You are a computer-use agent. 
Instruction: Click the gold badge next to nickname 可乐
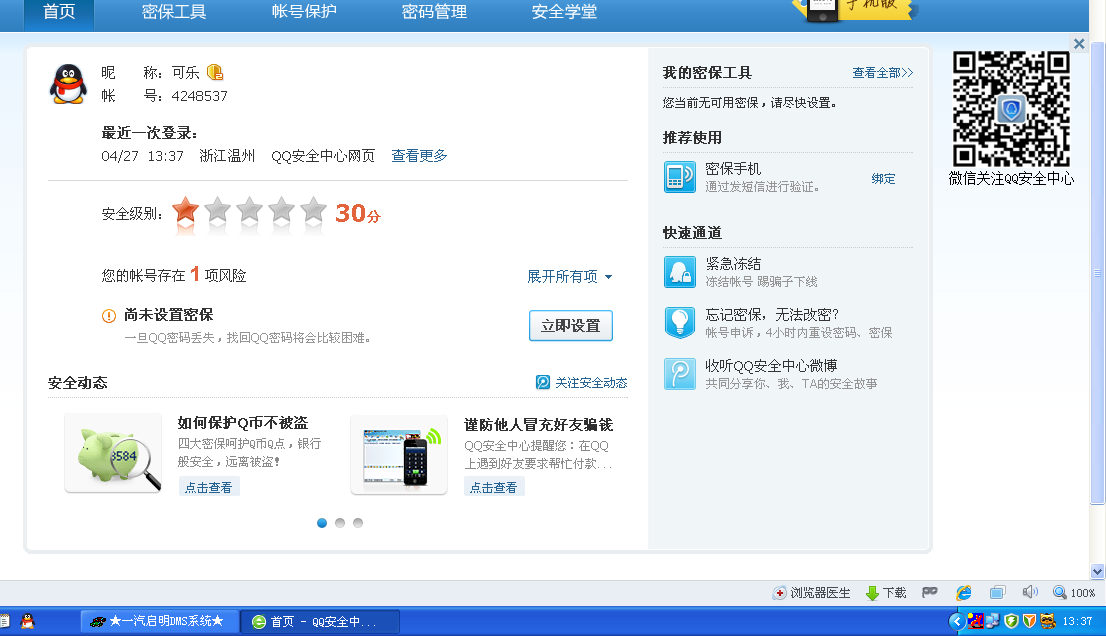[214, 72]
